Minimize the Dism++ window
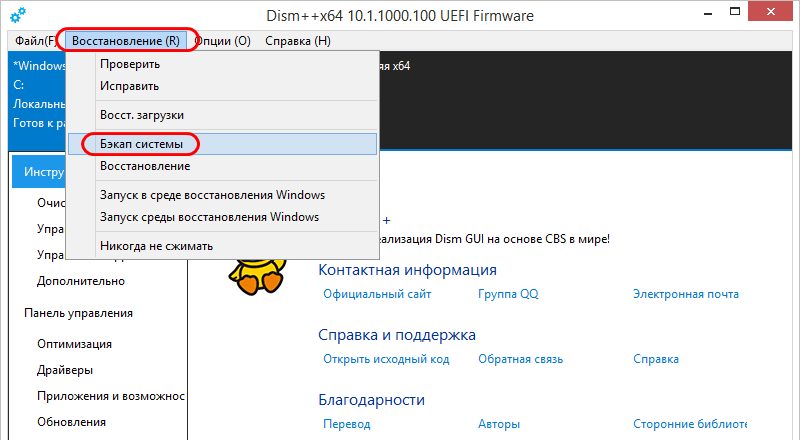The height and width of the screenshot is (440, 800). [x=708, y=13]
